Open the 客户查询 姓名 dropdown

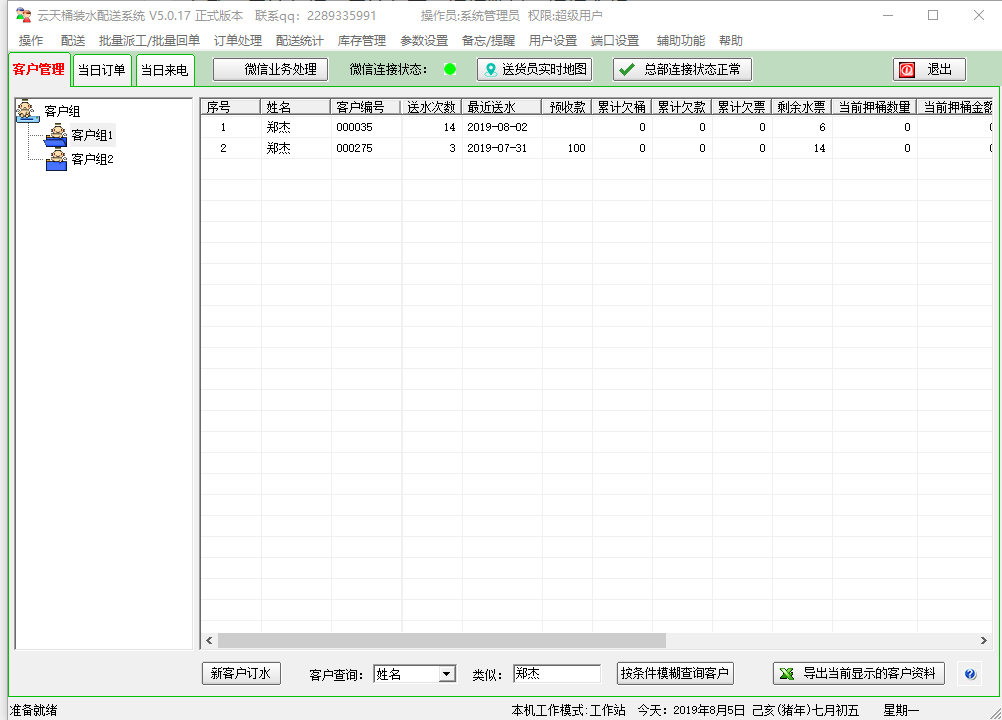point(447,674)
